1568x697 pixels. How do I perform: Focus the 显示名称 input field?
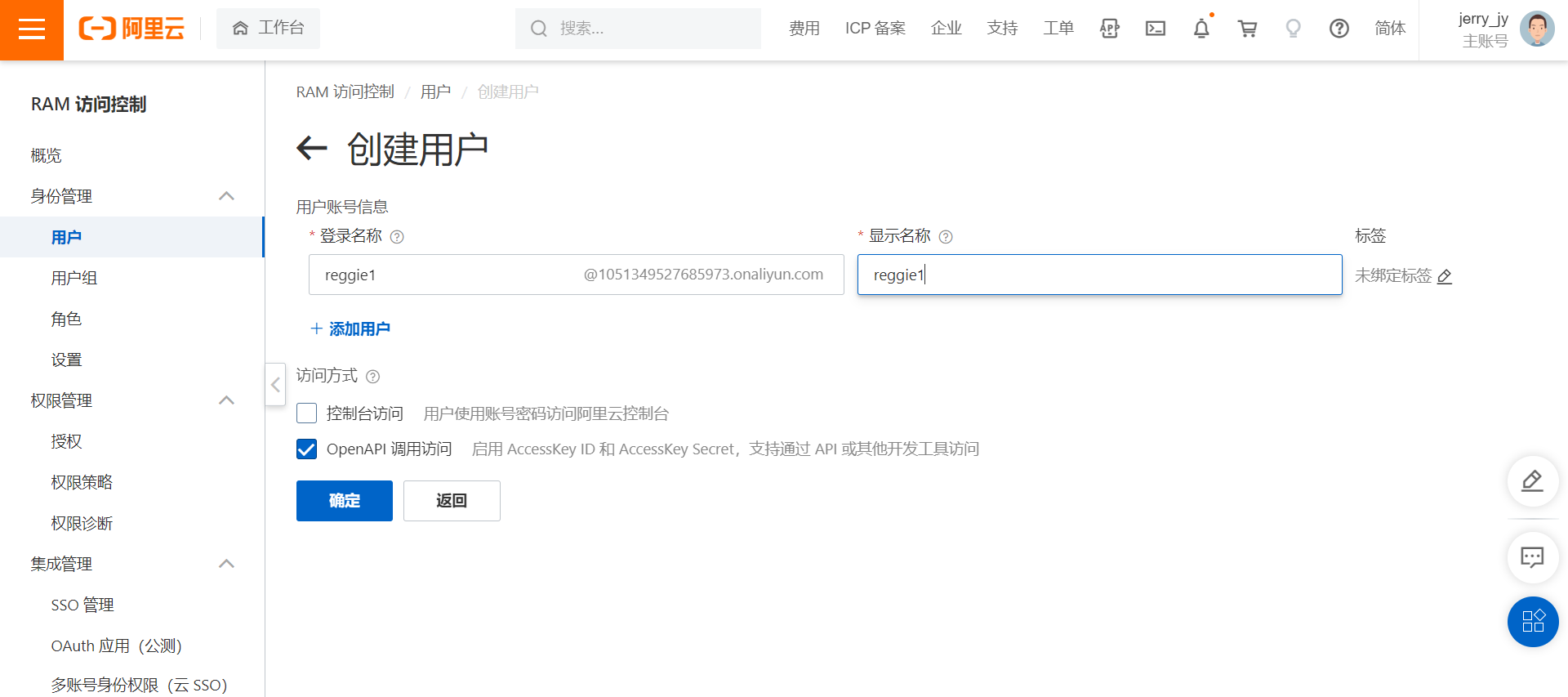pyautogui.click(x=1099, y=275)
